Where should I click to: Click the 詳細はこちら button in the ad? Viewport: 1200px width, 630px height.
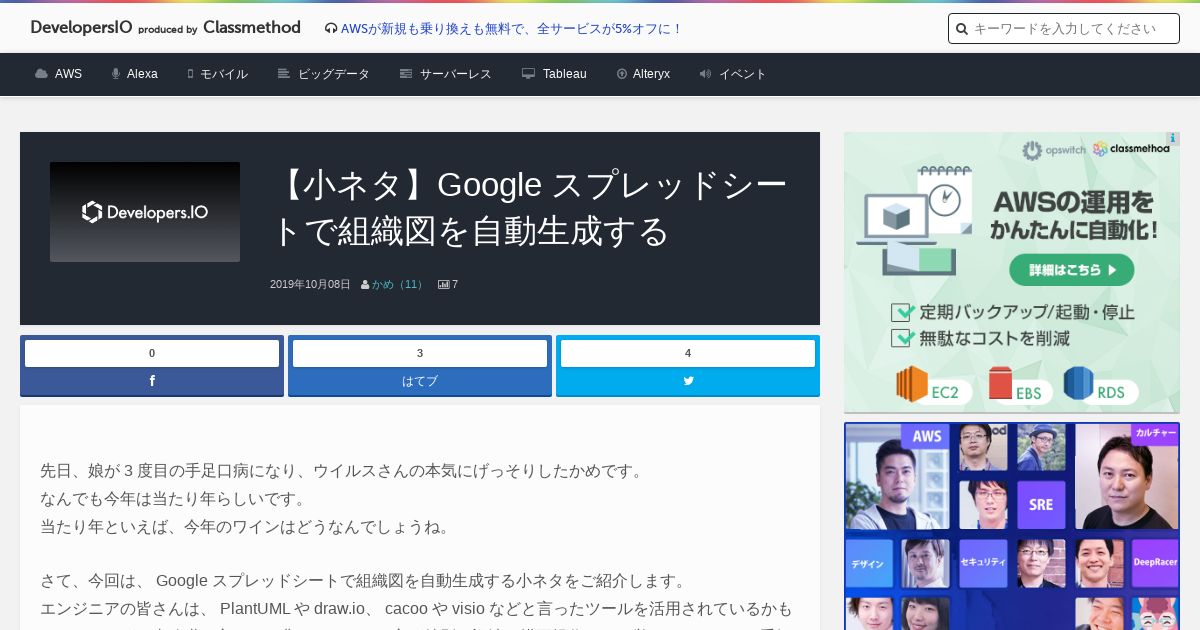pos(1071,270)
